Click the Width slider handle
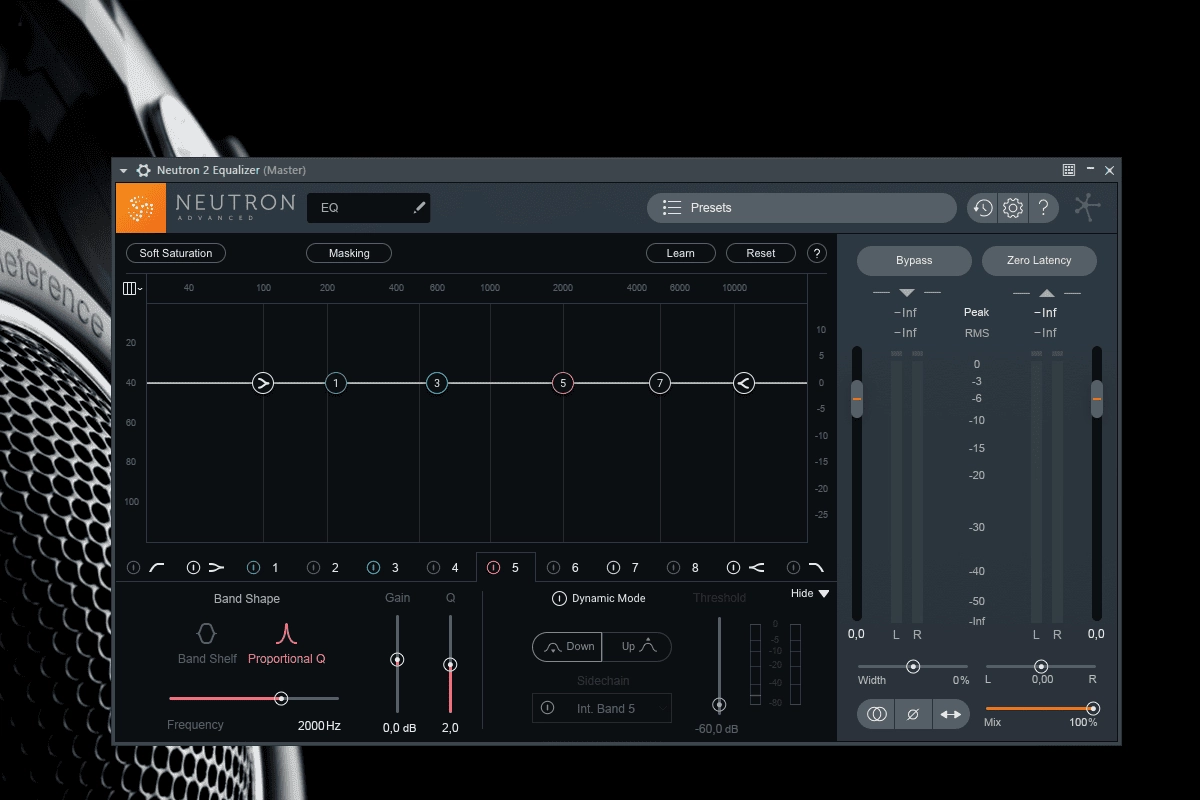 click(x=913, y=666)
